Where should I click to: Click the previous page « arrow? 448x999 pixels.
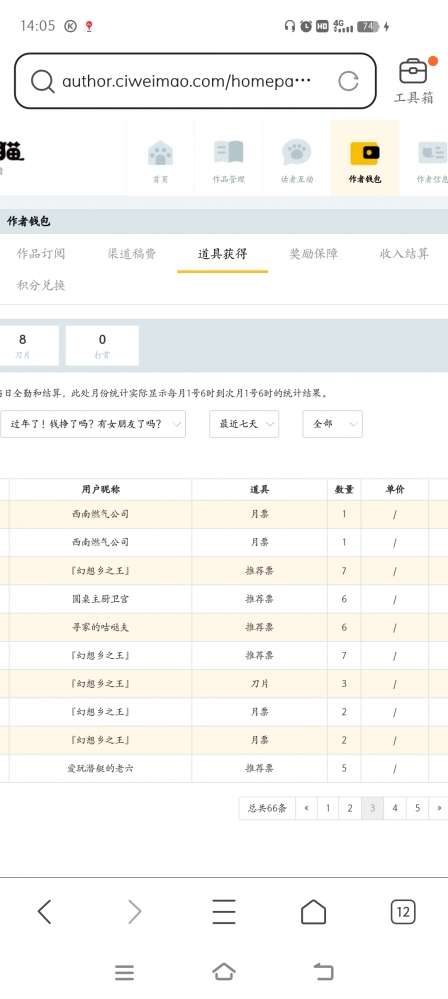[x=307, y=808]
